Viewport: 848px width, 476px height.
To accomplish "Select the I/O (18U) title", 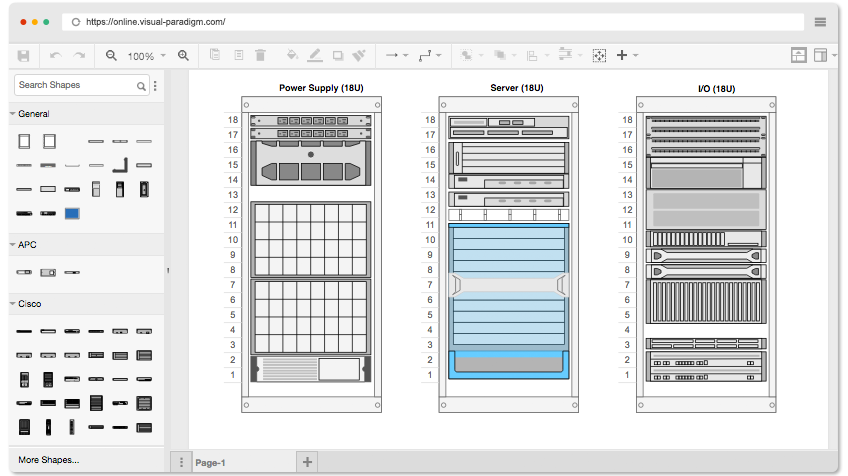I will click(717, 89).
